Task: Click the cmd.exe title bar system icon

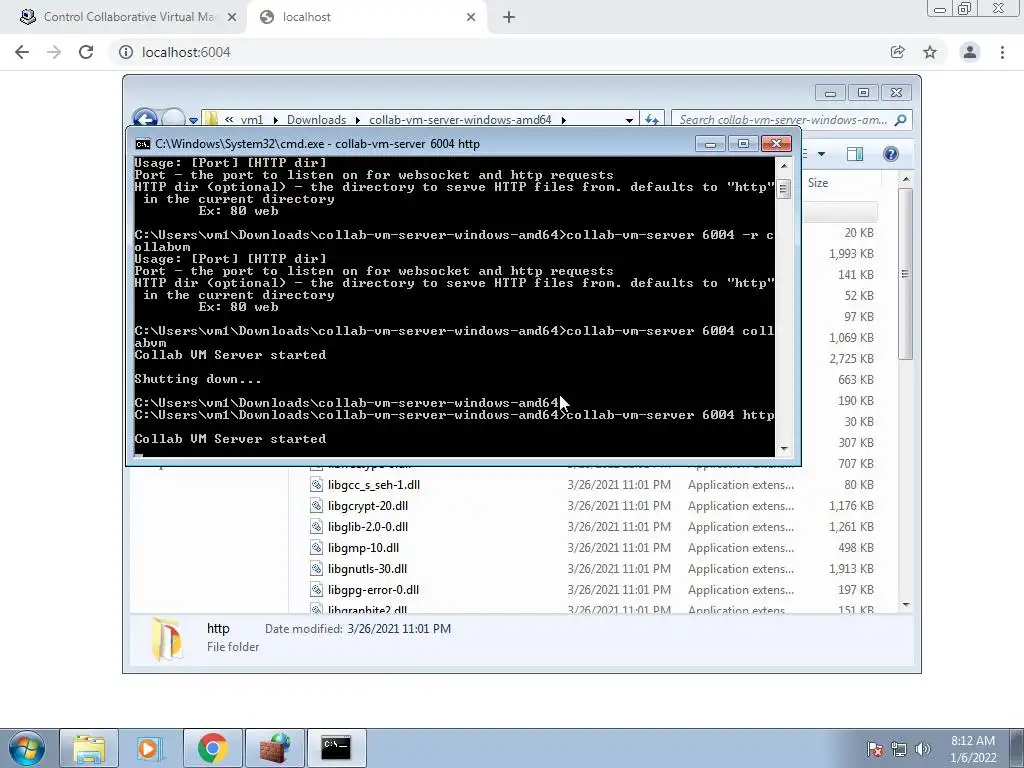Action: pyautogui.click(x=142, y=144)
